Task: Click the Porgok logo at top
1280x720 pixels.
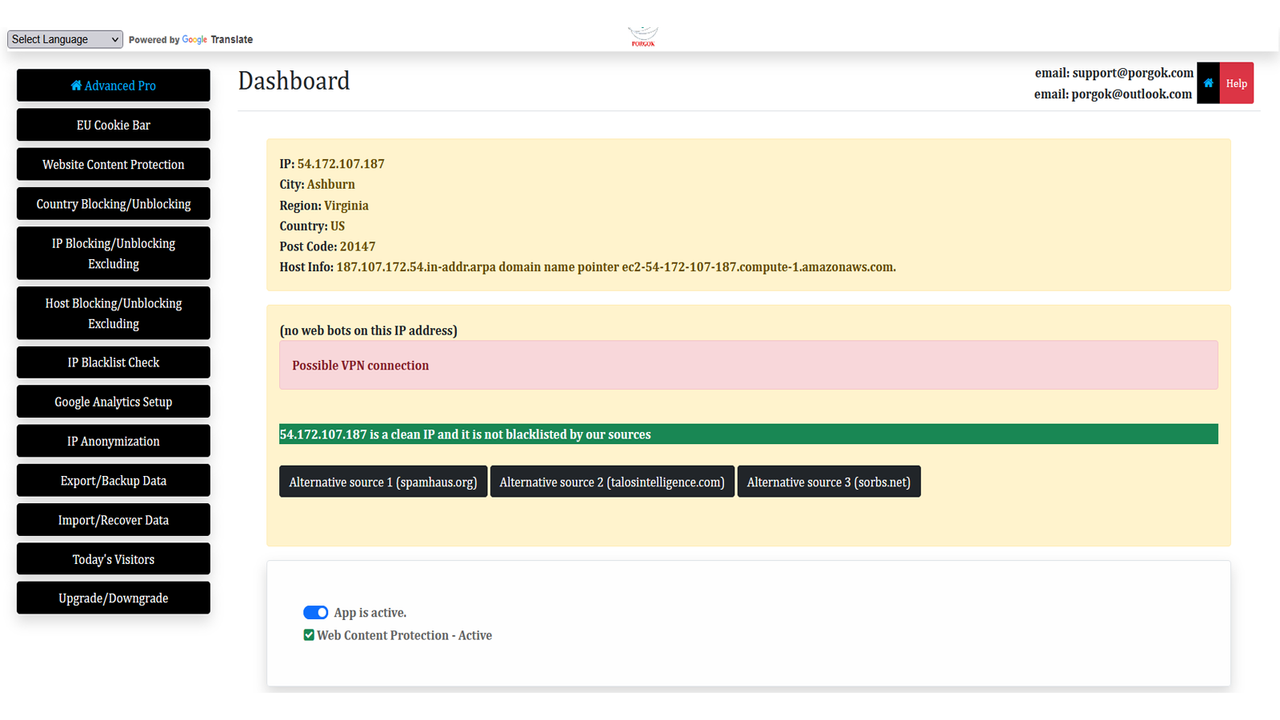Action: coord(643,37)
